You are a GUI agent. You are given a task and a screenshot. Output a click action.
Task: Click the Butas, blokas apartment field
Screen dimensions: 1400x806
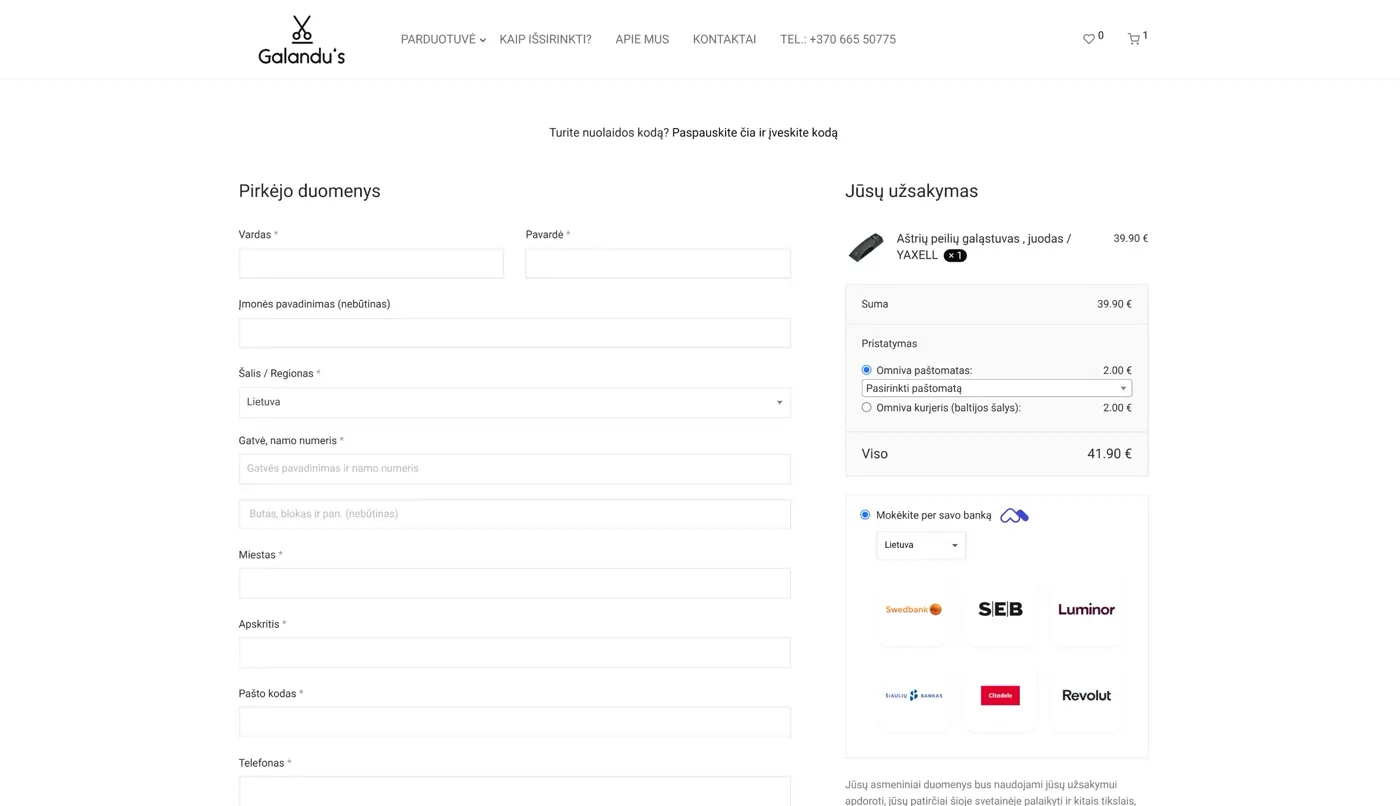(514, 514)
